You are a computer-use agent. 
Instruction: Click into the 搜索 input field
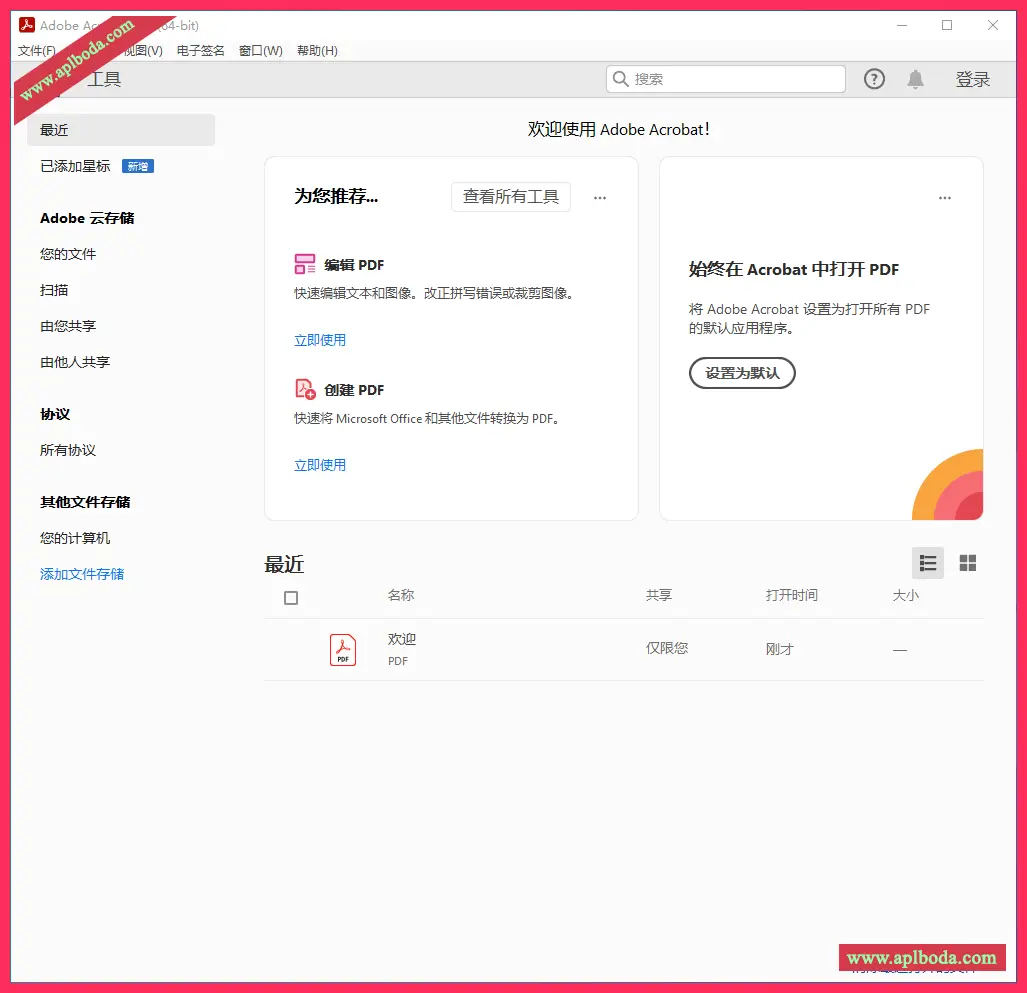(735, 79)
